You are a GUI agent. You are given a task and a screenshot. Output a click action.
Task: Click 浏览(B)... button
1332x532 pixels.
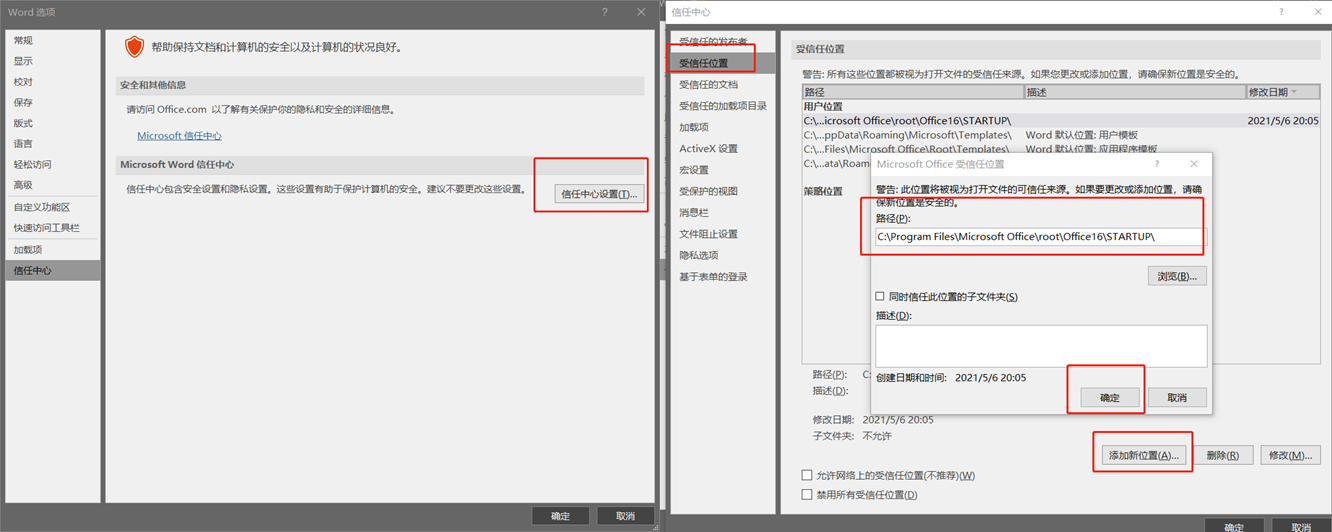click(x=1177, y=276)
